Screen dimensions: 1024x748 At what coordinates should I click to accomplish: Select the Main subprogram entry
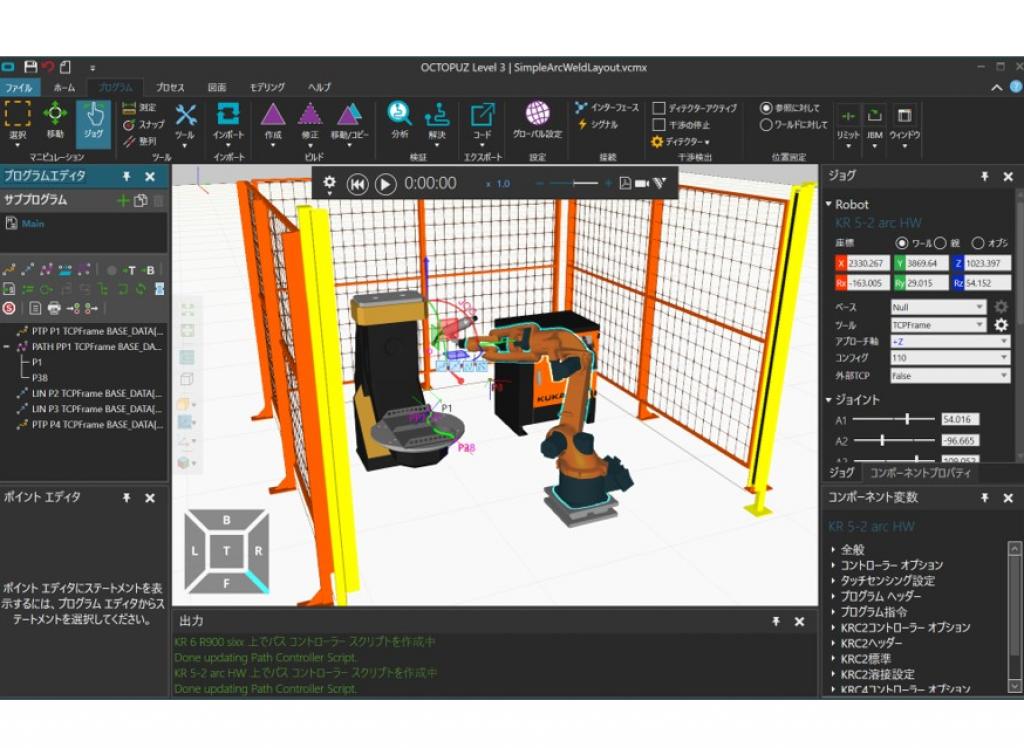pos(32,224)
